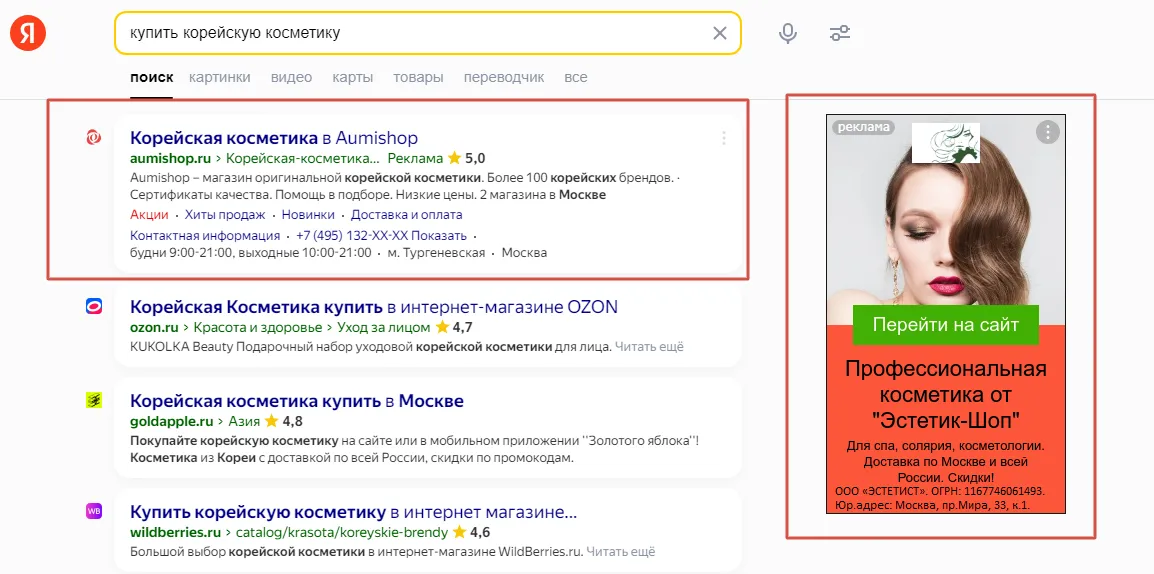Switch to the 'картинки' tab
The height and width of the screenshot is (574, 1154).
(219, 77)
